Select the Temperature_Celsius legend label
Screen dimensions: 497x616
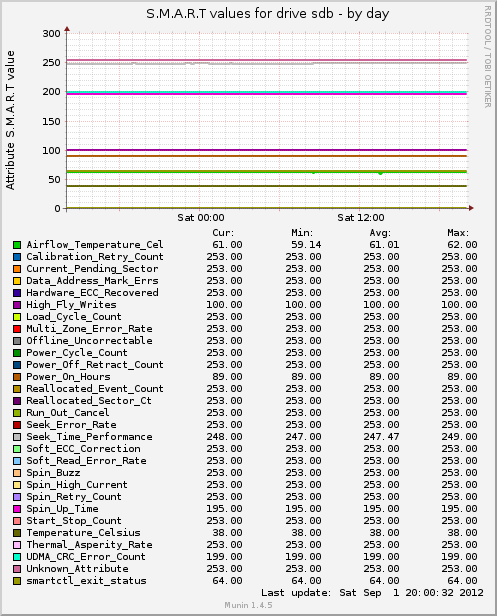tap(83, 533)
